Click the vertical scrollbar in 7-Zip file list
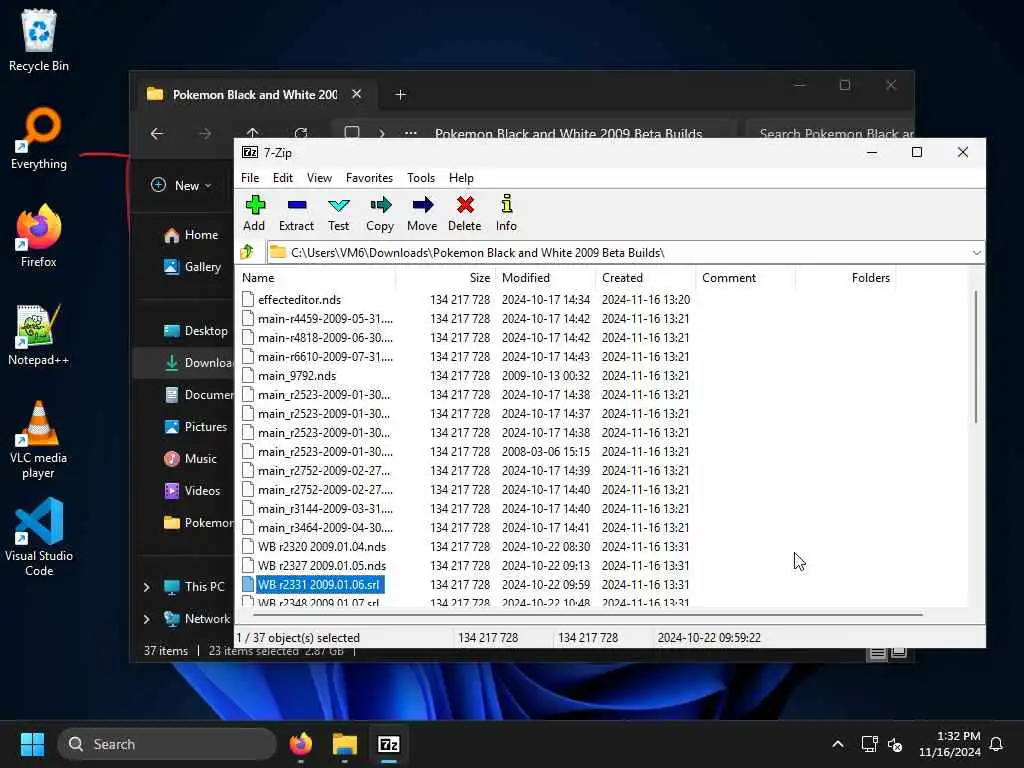This screenshot has height=768, width=1024. pyautogui.click(x=976, y=356)
